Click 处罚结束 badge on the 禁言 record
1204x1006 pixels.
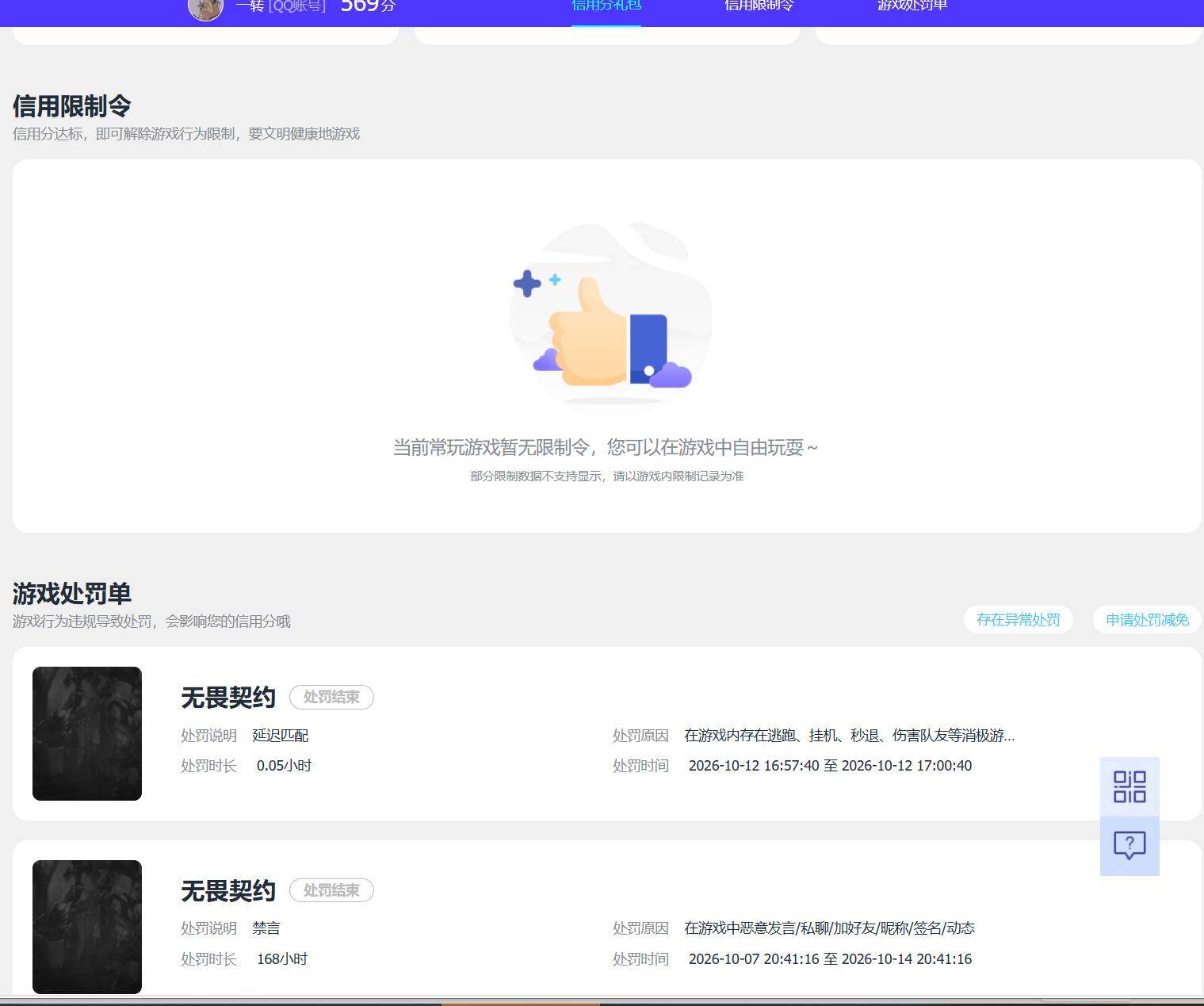(331, 890)
